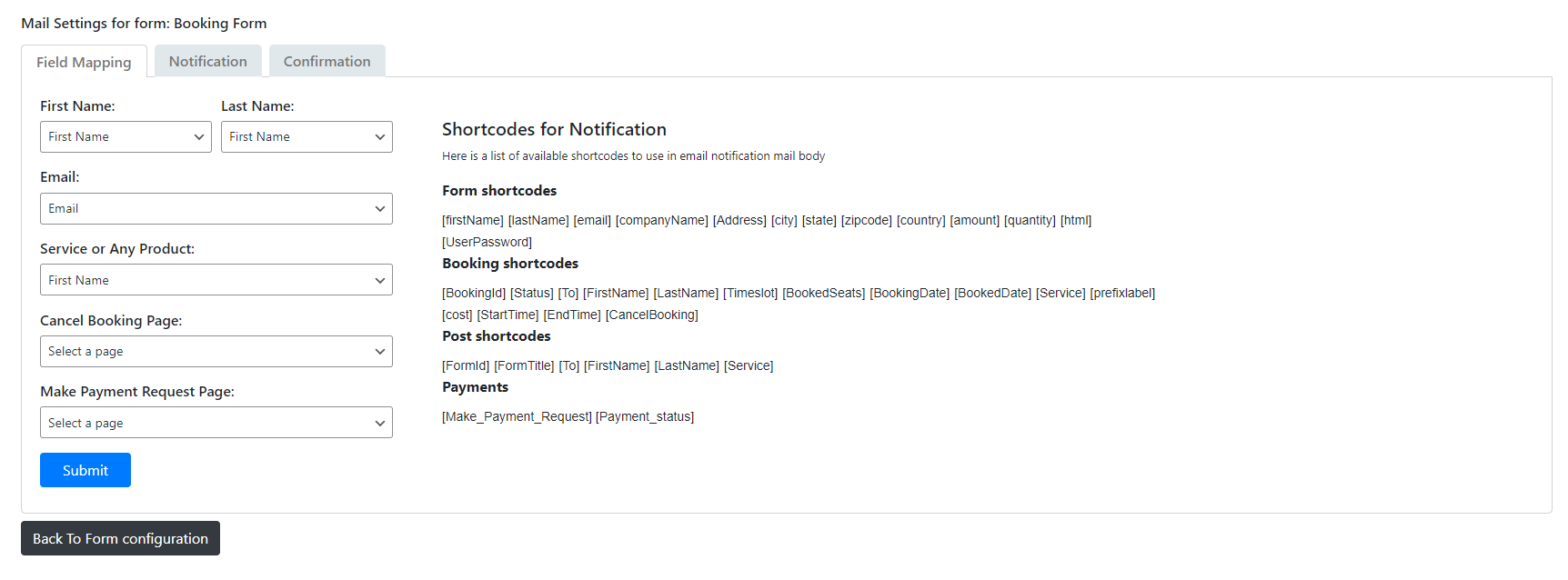Select the [Payment_status] shortcode
1568x580 pixels.
tap(645, 416)
